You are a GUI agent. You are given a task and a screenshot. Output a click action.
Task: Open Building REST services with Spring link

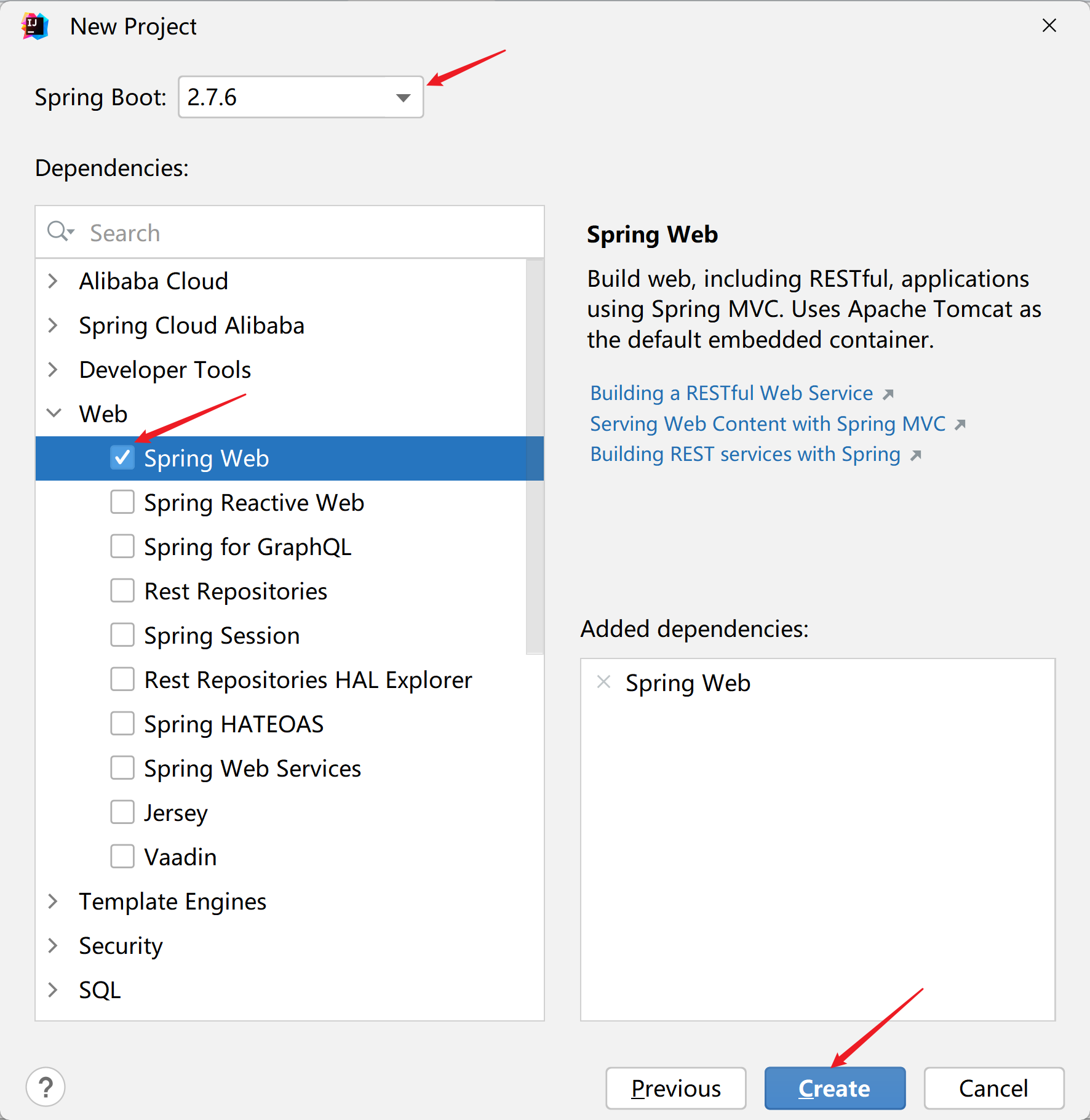[x=745, y=454]
